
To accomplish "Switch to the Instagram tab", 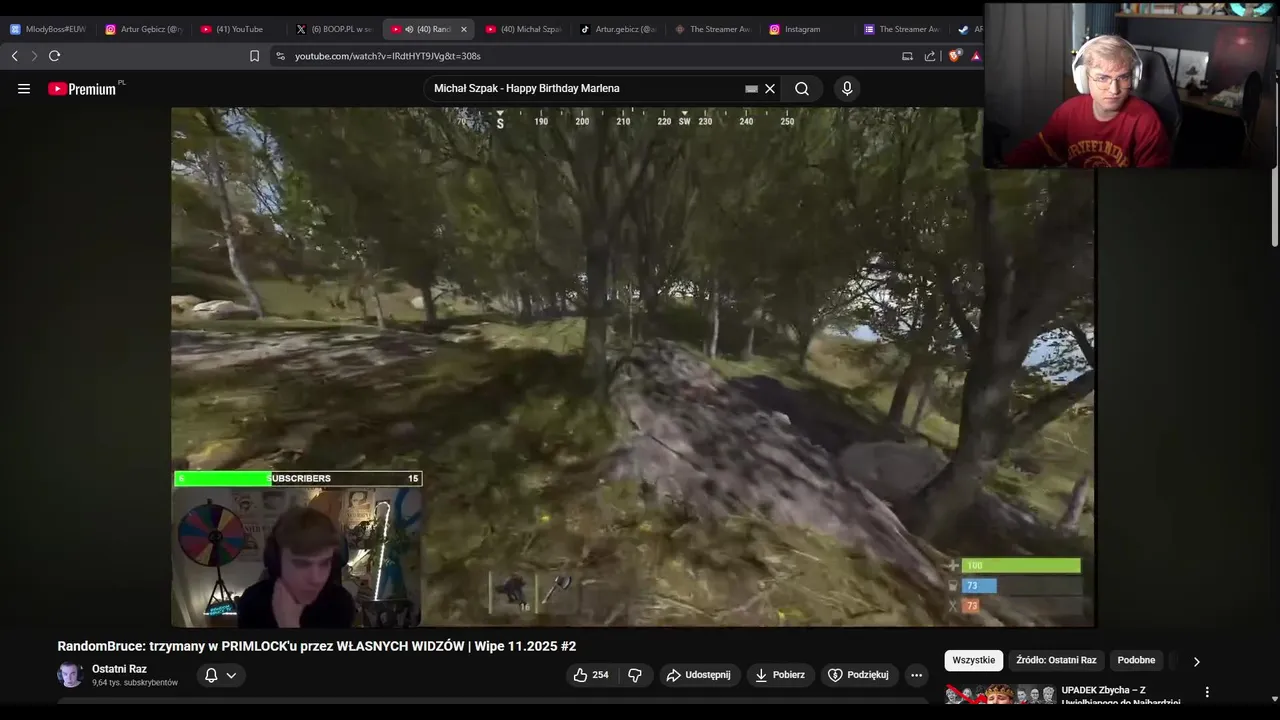I will pyautogui.click(x=808, y=29).
